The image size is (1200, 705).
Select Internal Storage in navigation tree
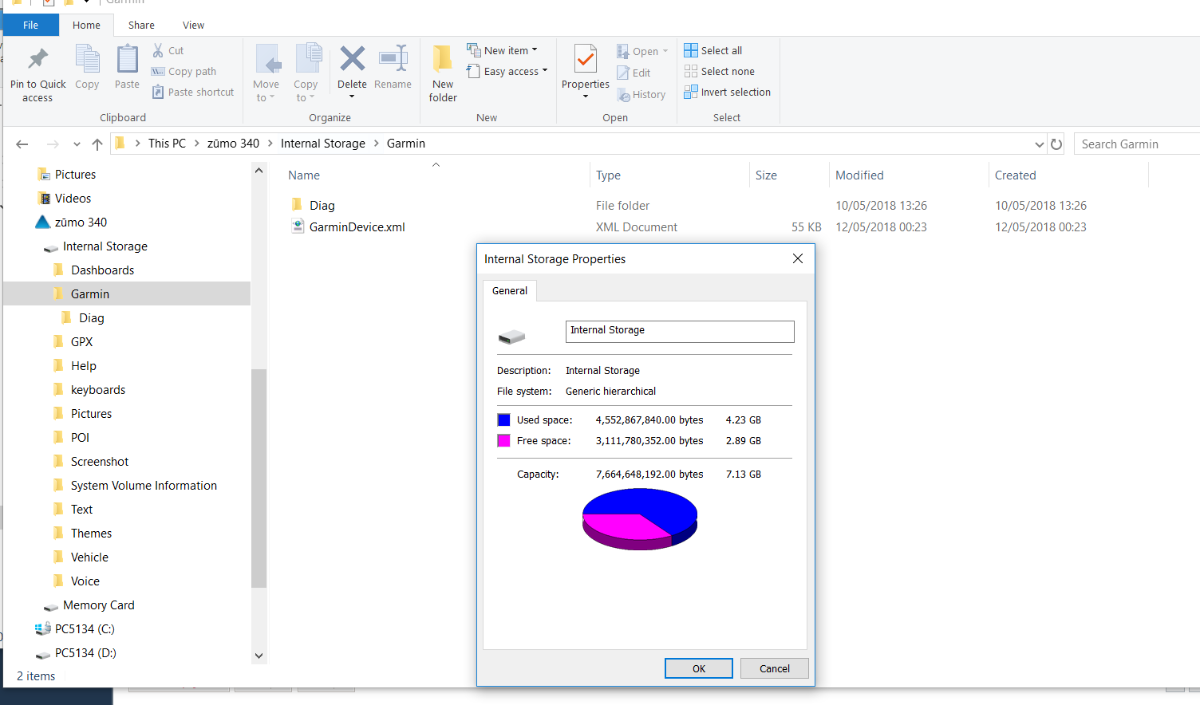point(105,246)
